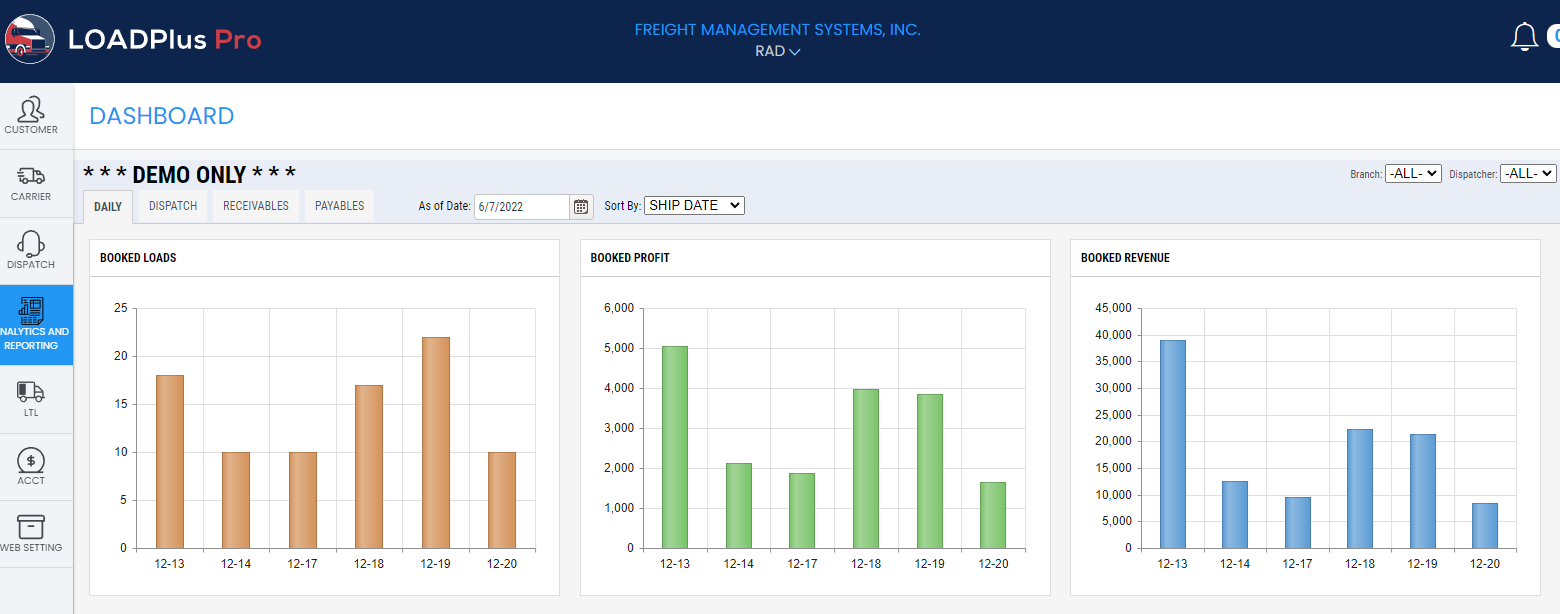This screenshot has height=614, width=1560.
Task: Expand the RAD dropdown in the header
Action: 777,51
